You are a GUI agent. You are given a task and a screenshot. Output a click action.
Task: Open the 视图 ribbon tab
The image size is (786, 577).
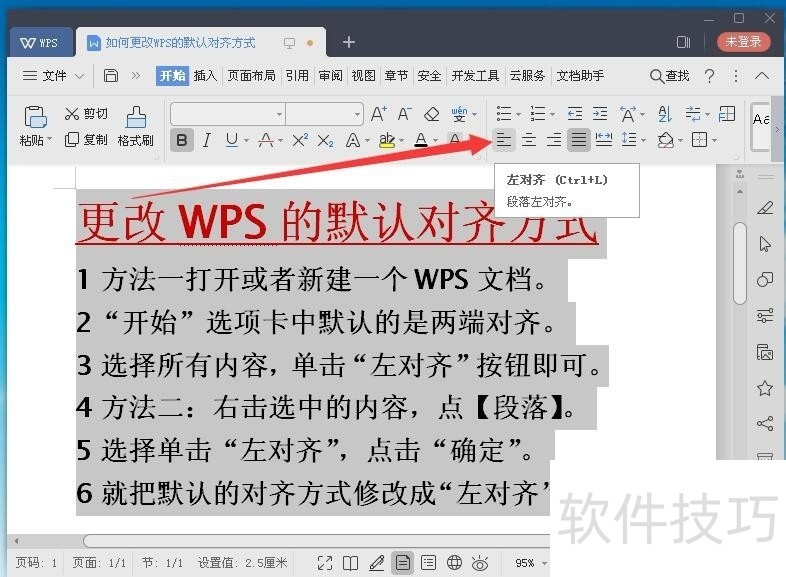coord(363,76)
